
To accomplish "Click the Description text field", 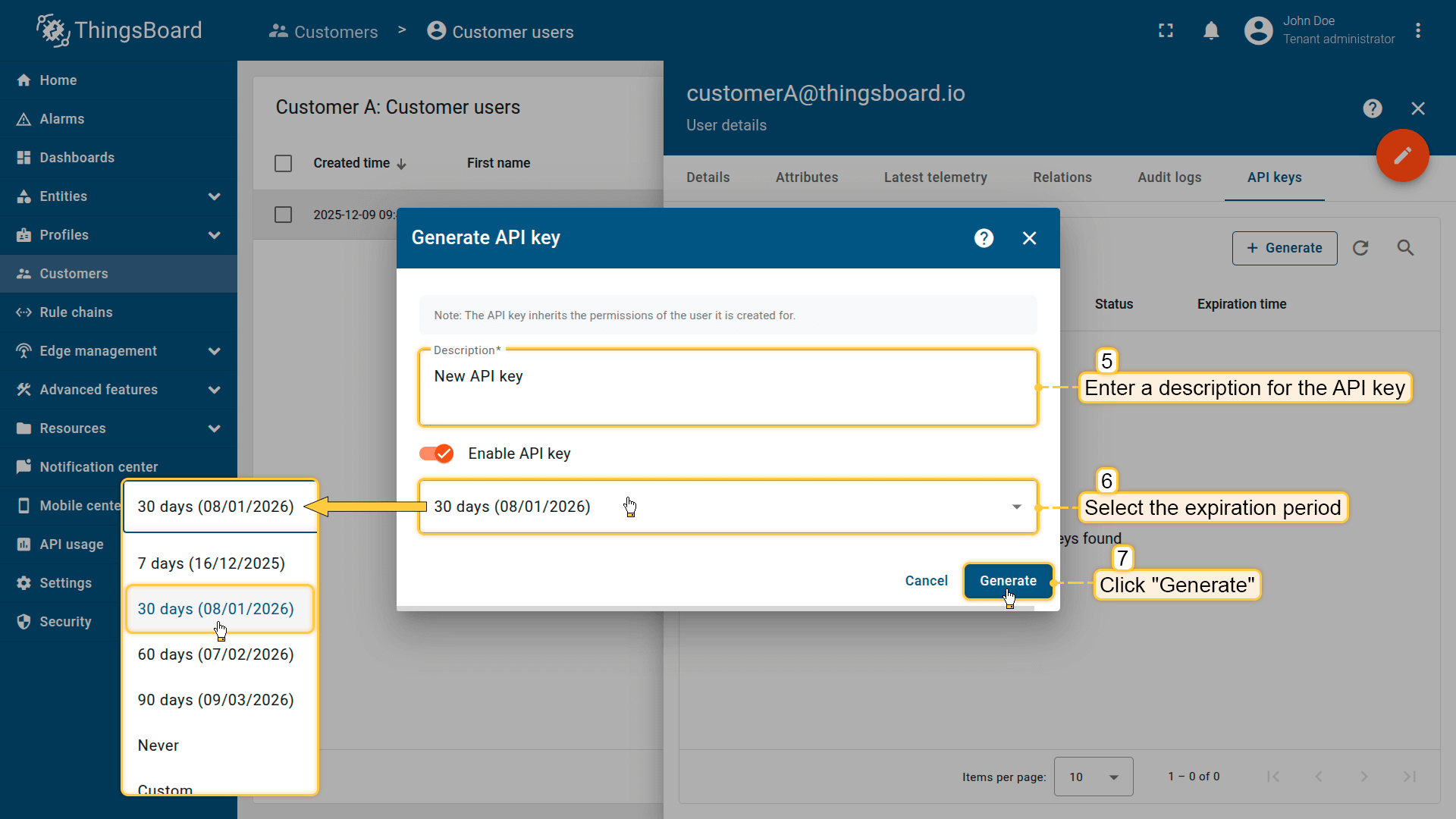I will click(726, 388).
